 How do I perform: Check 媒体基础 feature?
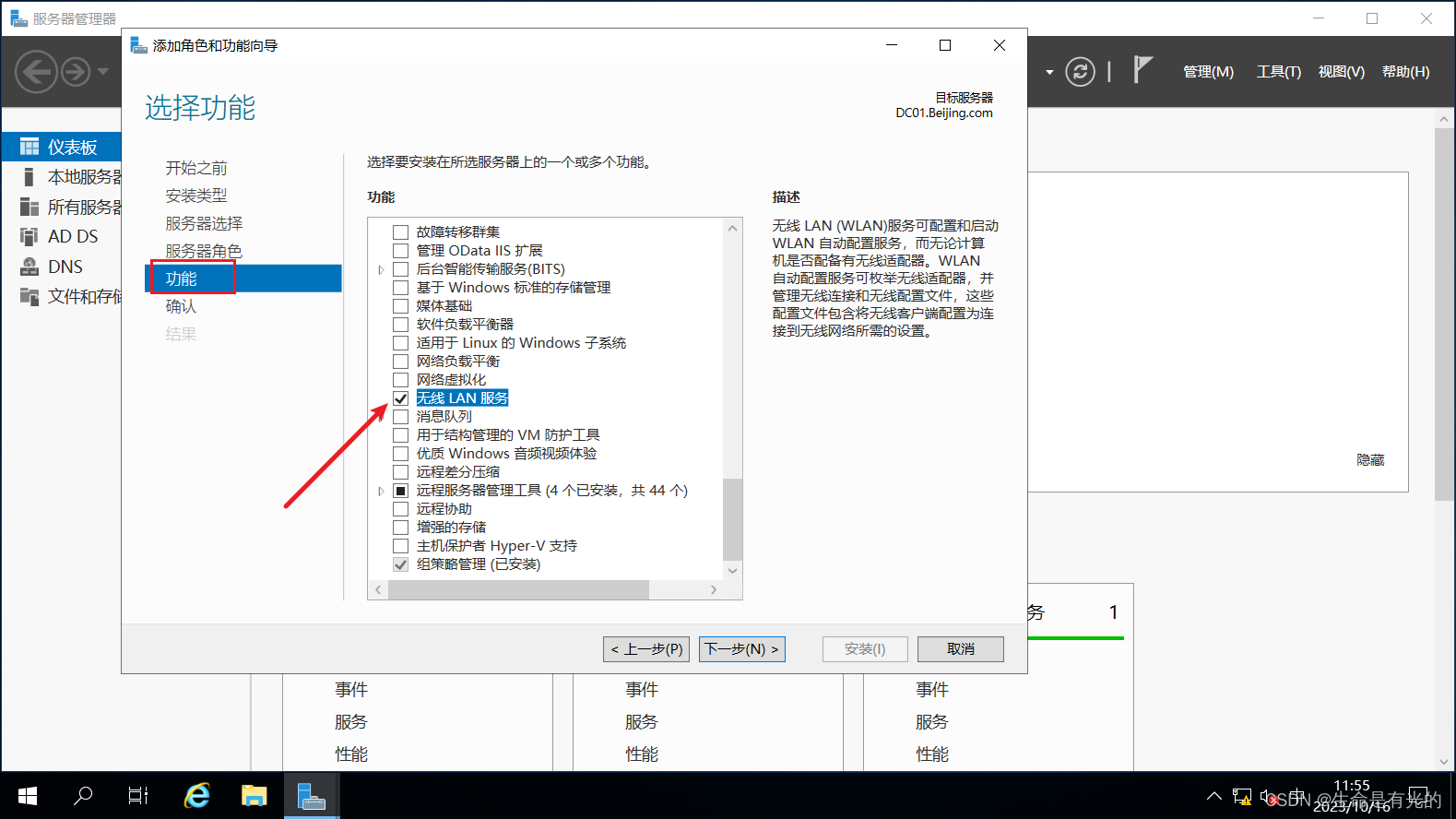pos(400,306)
